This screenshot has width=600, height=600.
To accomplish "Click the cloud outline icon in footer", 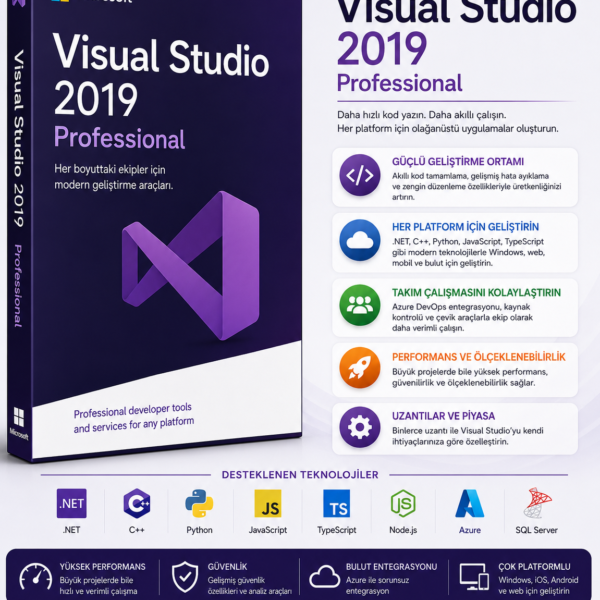I will coord(324,577).
